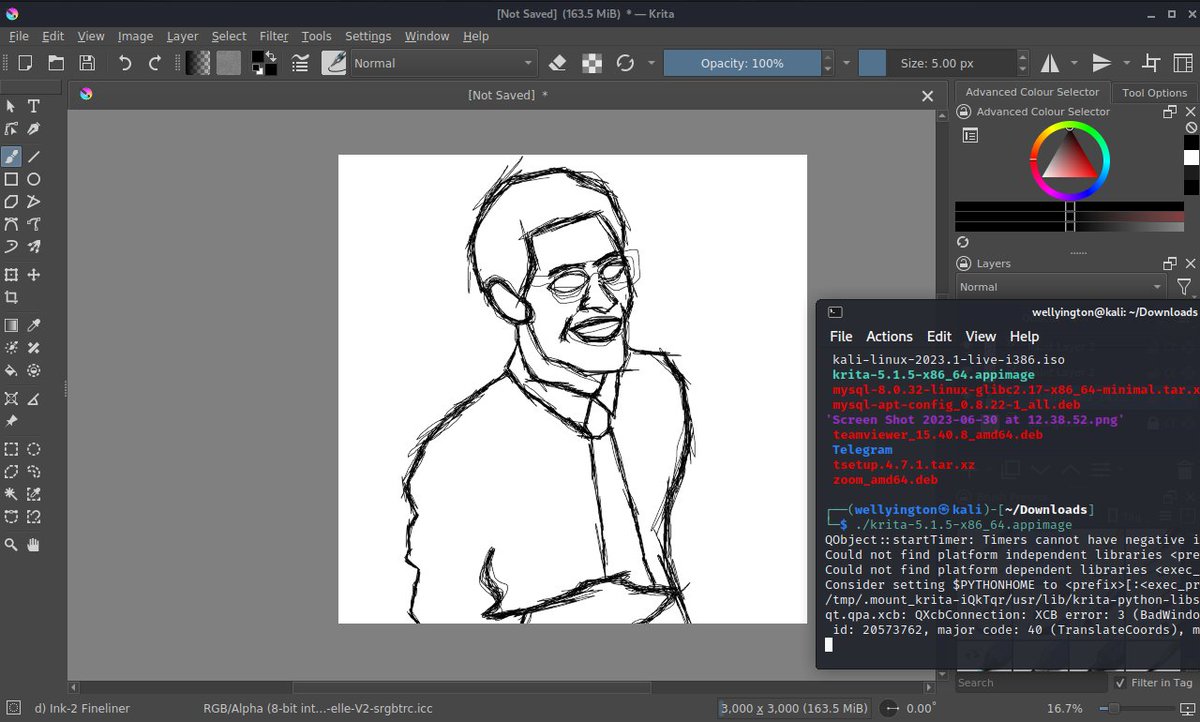This screenshot has width=1200, height=722.
Task: Save the document via toolbar icon
Action: pos(87,63)
